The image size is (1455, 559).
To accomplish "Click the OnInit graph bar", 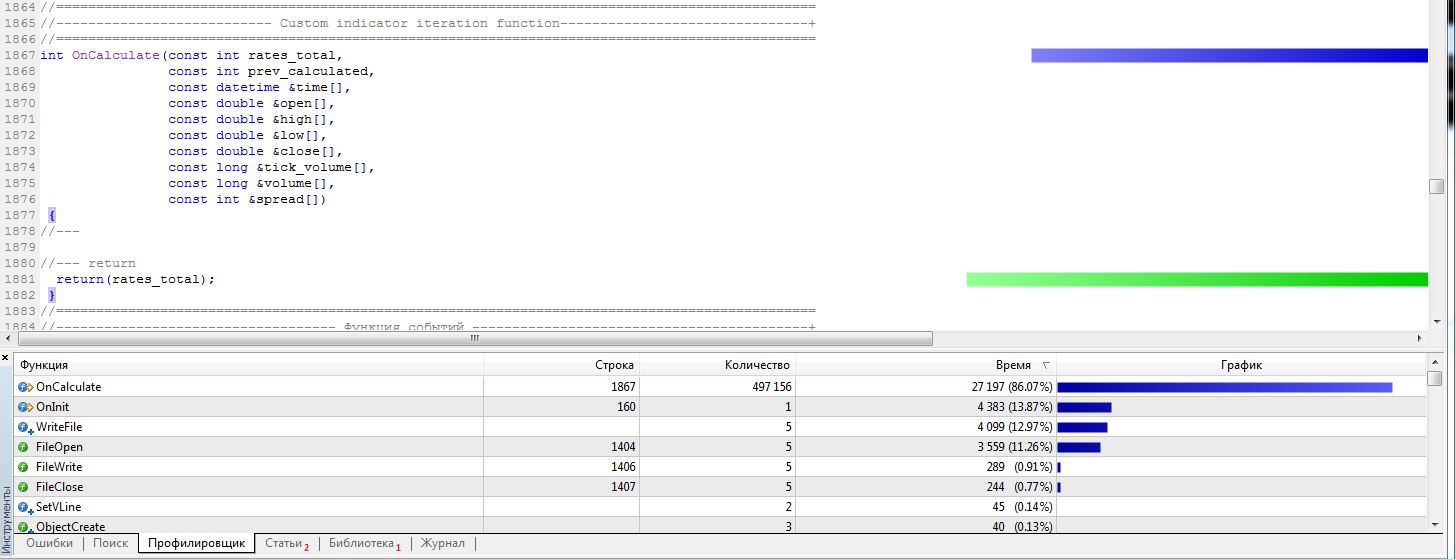I will (1085, 407).
